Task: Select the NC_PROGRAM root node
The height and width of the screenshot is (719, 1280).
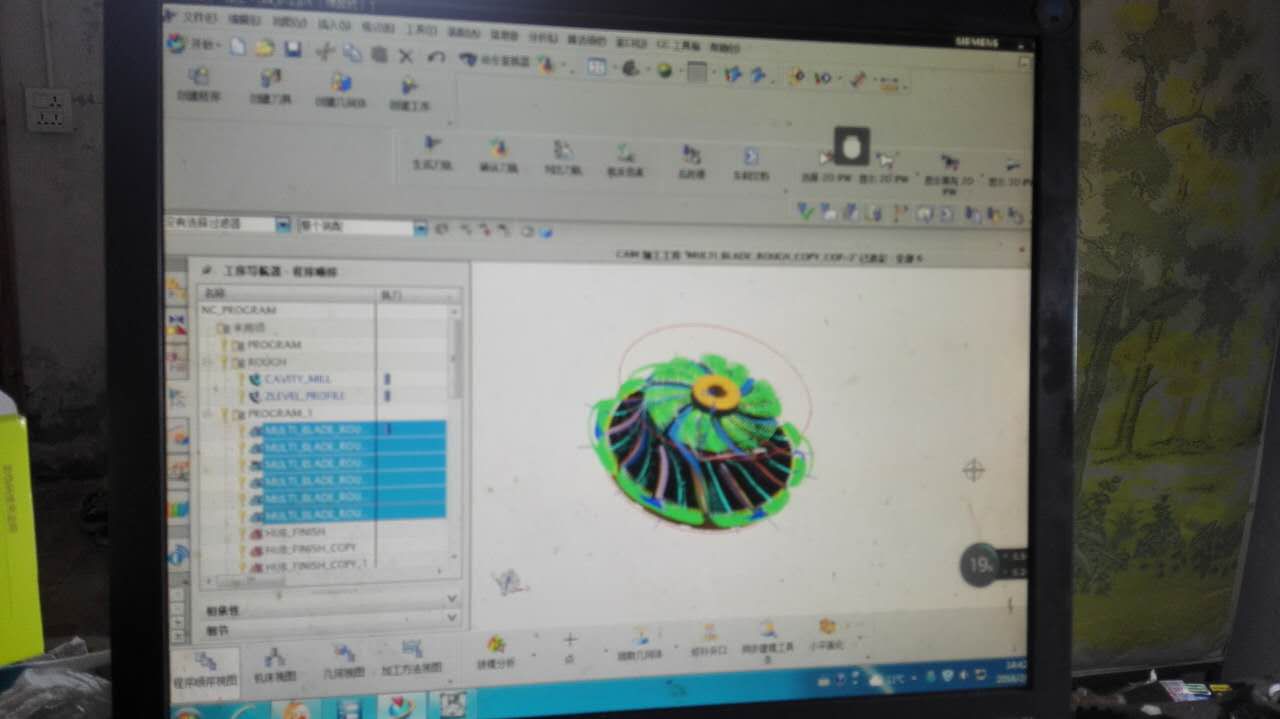Action: [x=238, y=310]
